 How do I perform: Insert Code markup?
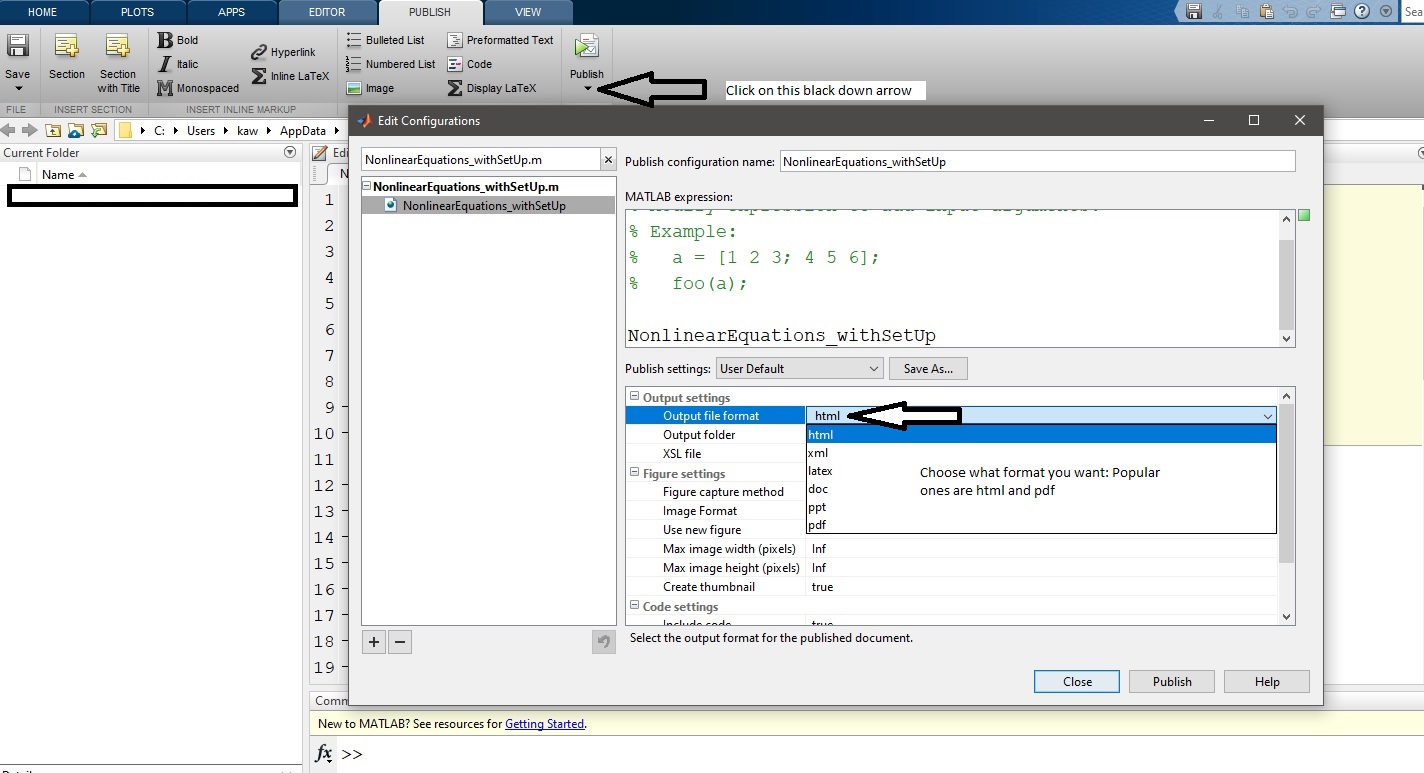point(469,64)
